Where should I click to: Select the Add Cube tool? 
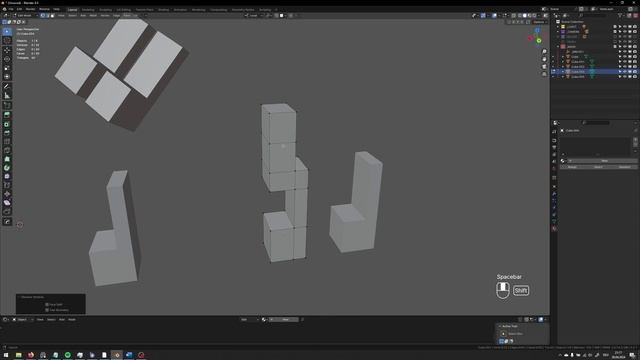pos(7,105)
